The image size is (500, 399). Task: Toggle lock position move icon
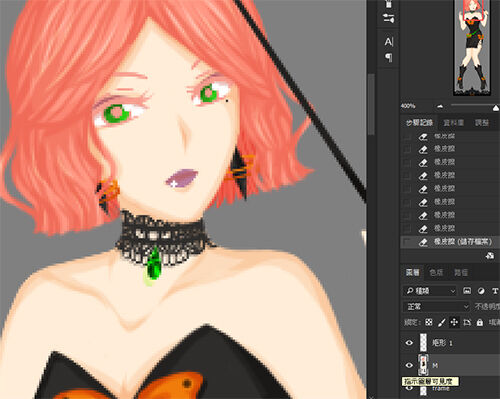pyautogui.click(x=454, y=322)
